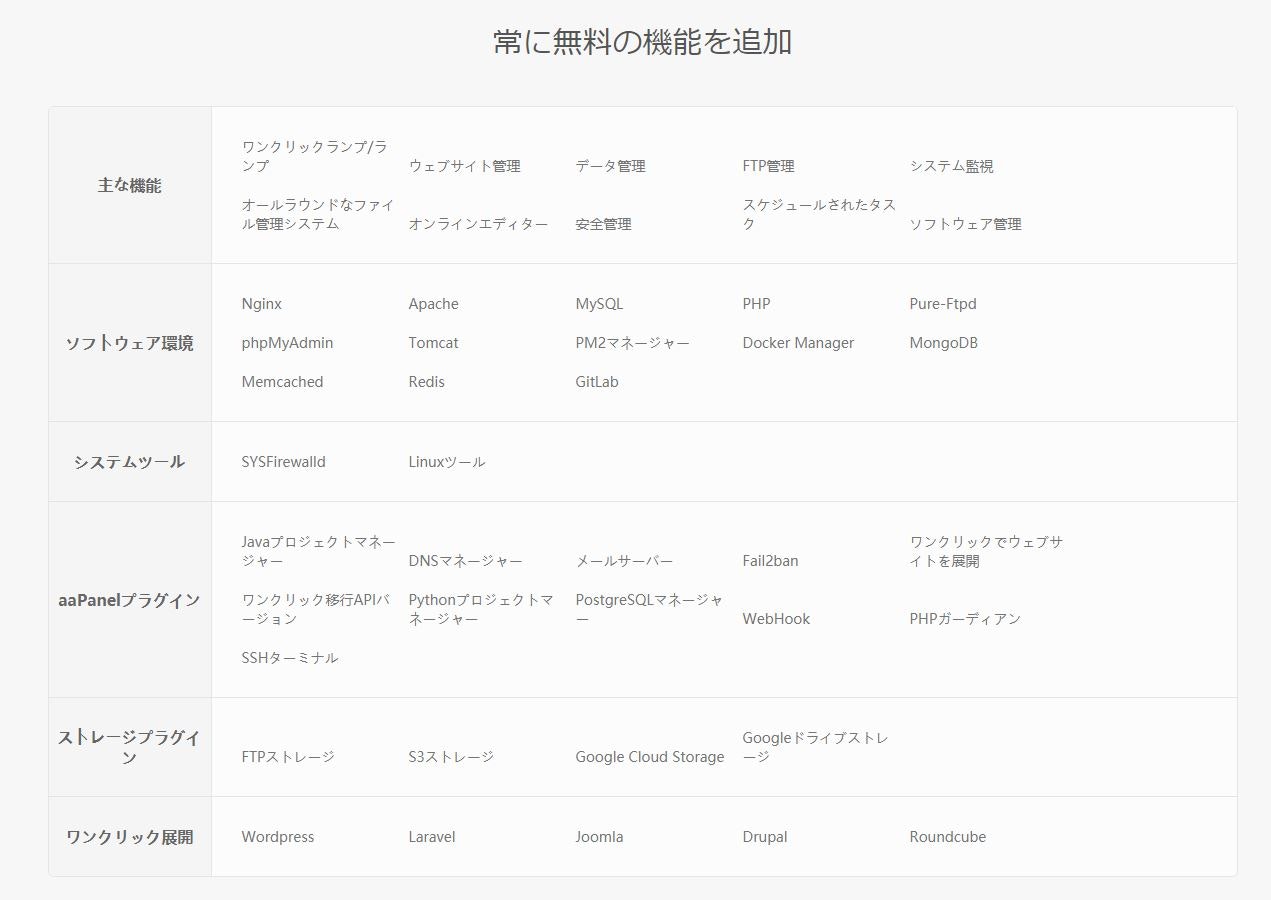Select Google Cloud Storage storage plugin
Viewport: 1271px width, 900px height.
[x=650, y=757]
